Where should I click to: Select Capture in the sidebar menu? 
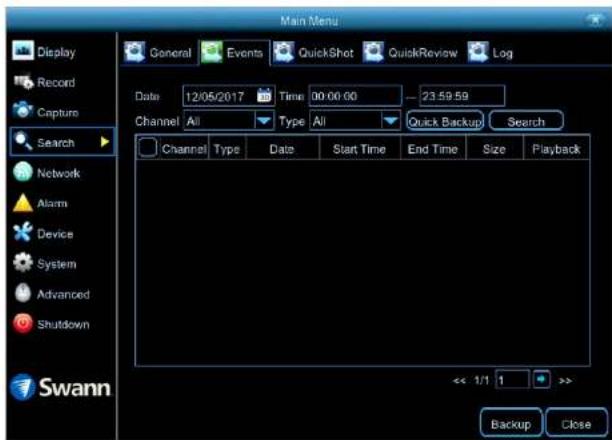pos(58,112)
